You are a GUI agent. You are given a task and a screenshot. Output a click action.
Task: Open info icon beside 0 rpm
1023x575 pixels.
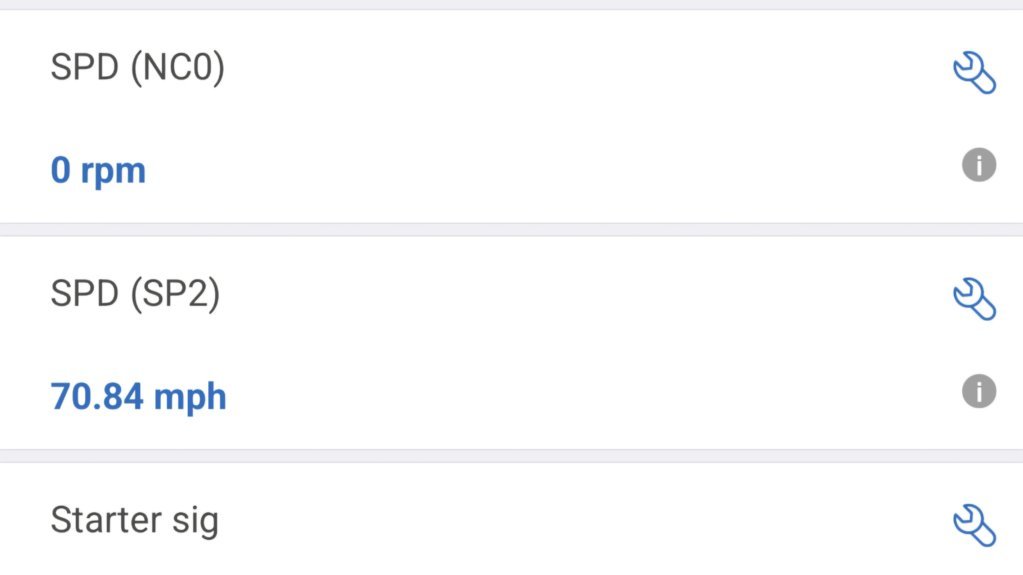979,164
